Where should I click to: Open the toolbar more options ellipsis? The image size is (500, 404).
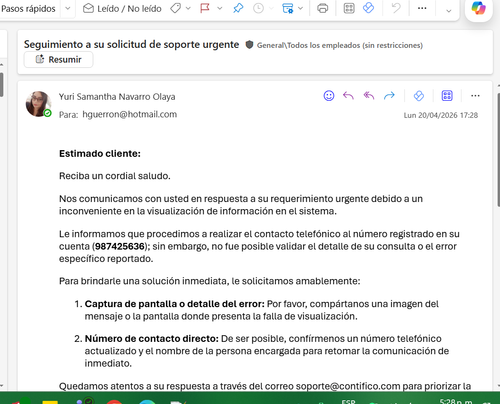[x=422, y=8]
